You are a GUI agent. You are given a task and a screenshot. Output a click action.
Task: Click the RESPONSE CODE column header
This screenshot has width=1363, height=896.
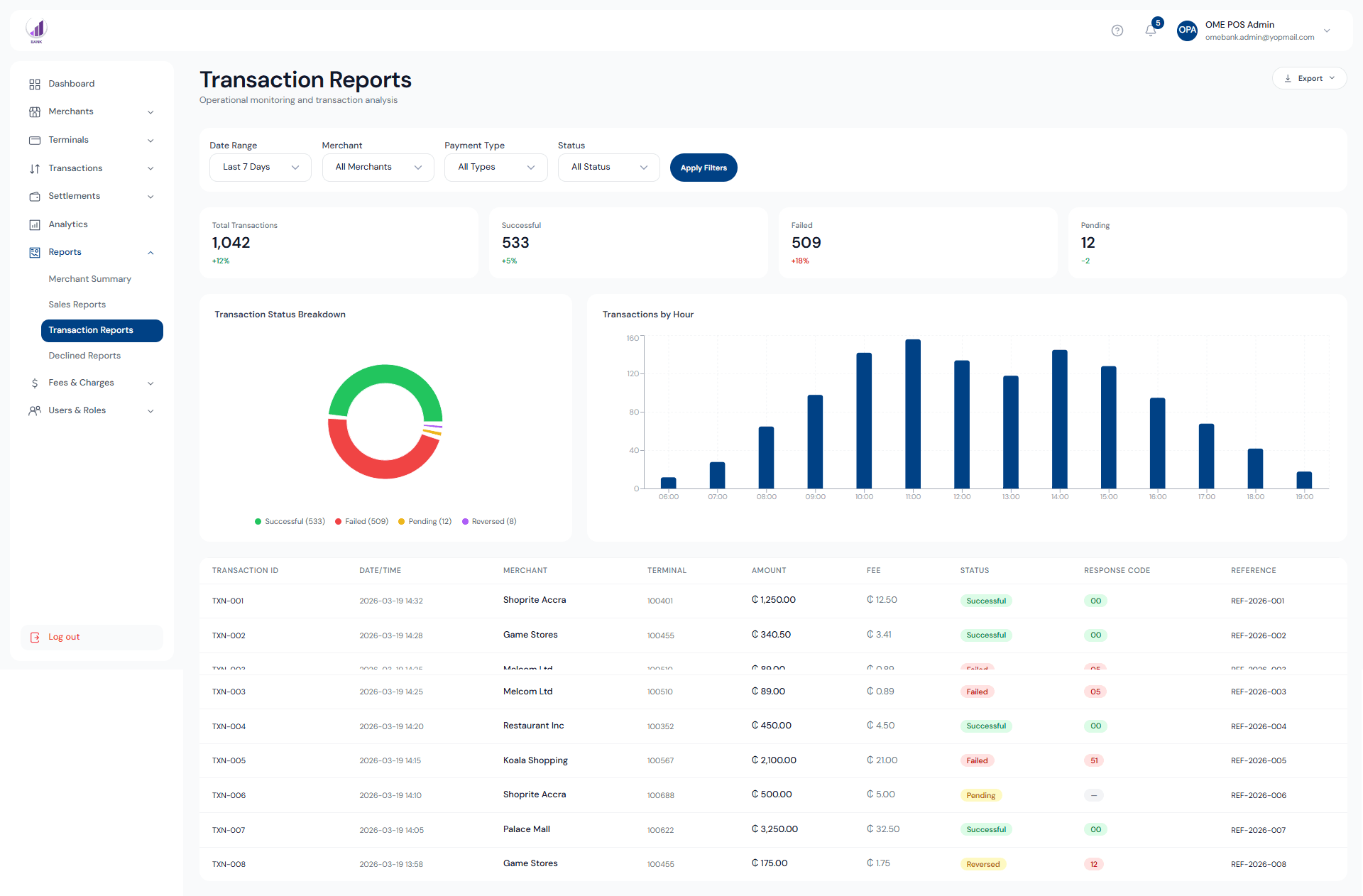1117,571
